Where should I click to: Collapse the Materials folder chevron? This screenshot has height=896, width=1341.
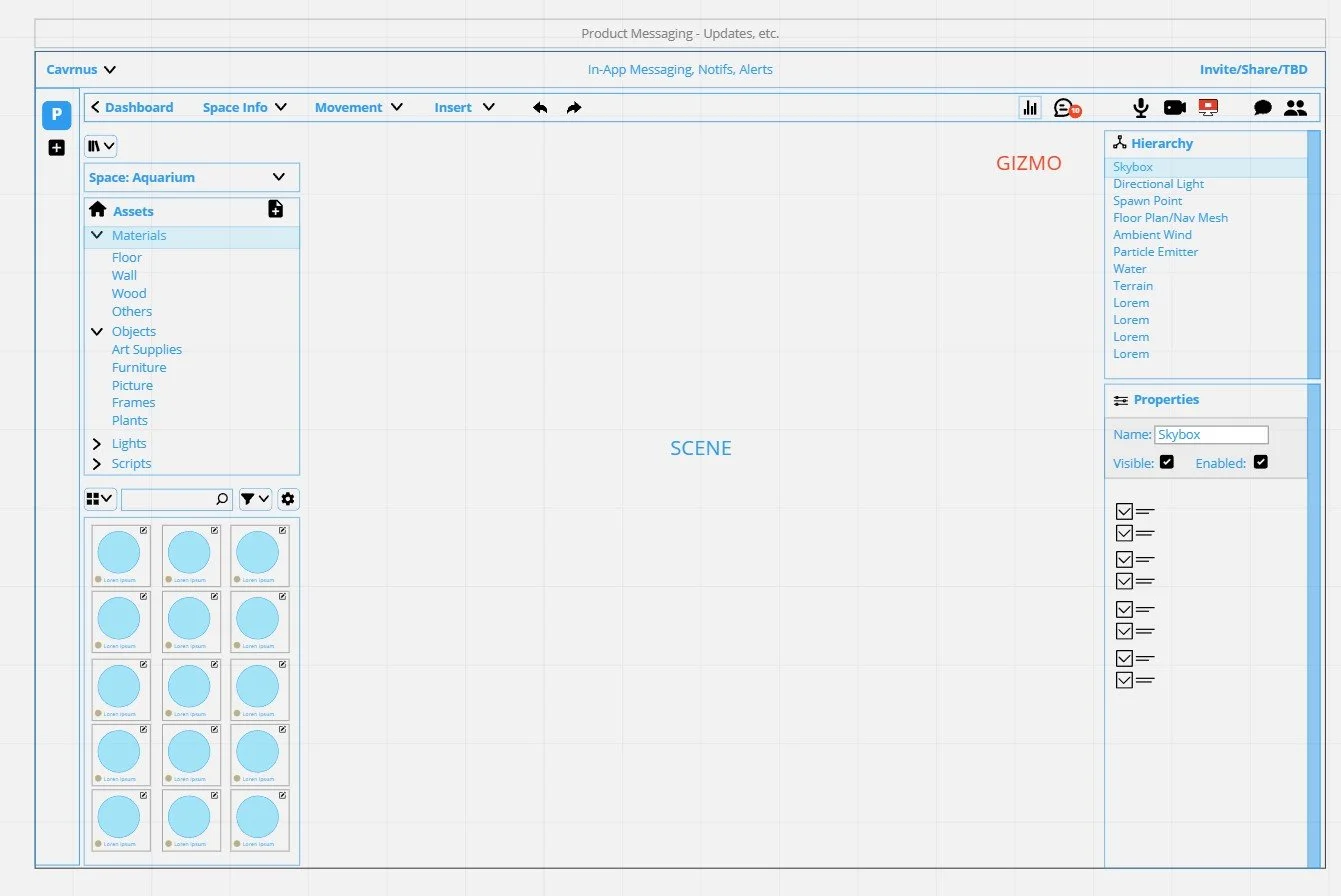pyautogui.click(x=97, y=236)
